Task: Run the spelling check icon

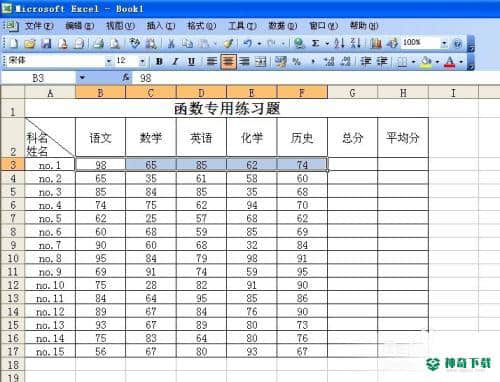Action: (x=134, y=43)
